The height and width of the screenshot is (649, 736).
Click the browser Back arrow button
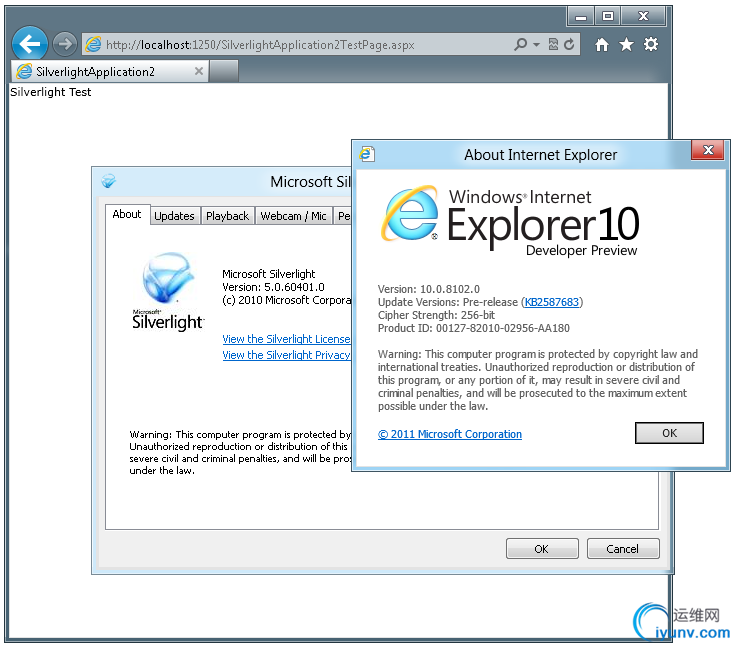click(x=30, y=45)
